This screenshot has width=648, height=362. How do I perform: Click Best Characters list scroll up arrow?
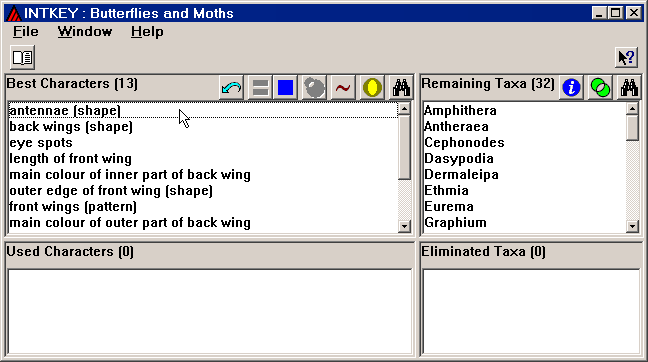405,109
